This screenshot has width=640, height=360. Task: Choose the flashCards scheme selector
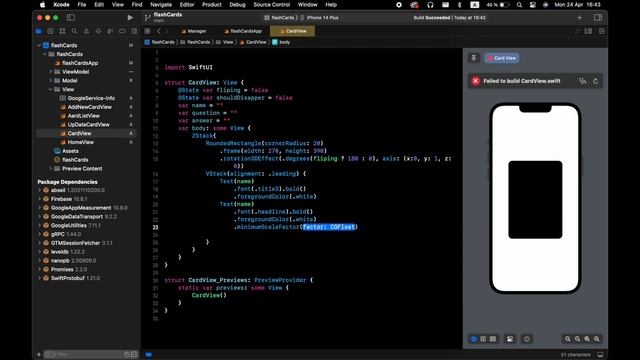tap(279, 18)
